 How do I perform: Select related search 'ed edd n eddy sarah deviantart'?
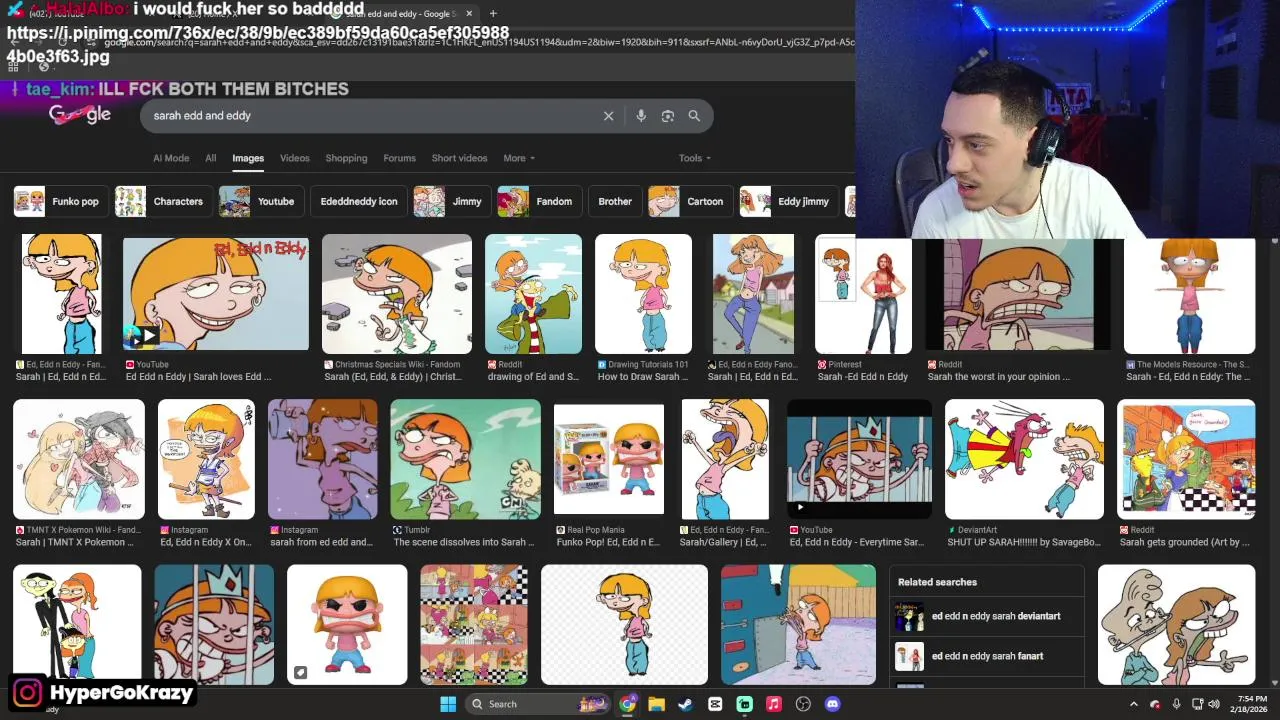pyautogui.click(x=985, y=616)
